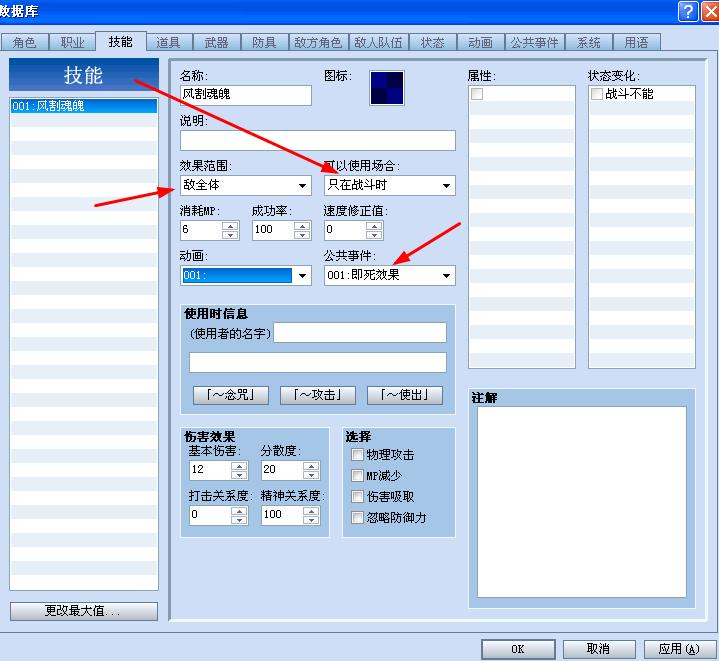Click the 更改最大值... button
Image resolution: width=719 pixels, height=661 pixels.
84,611
